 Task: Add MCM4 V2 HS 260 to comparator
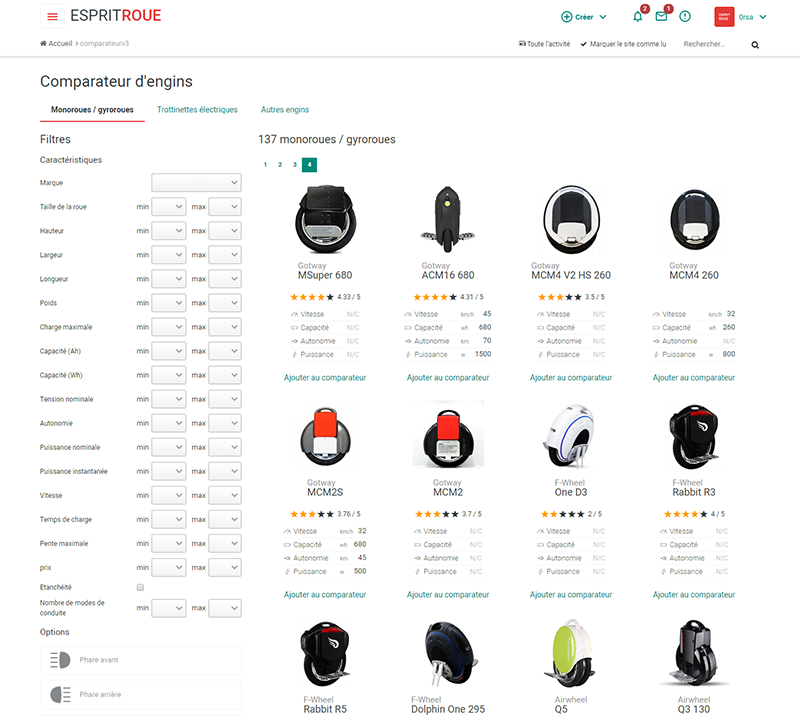pos(571,378)
